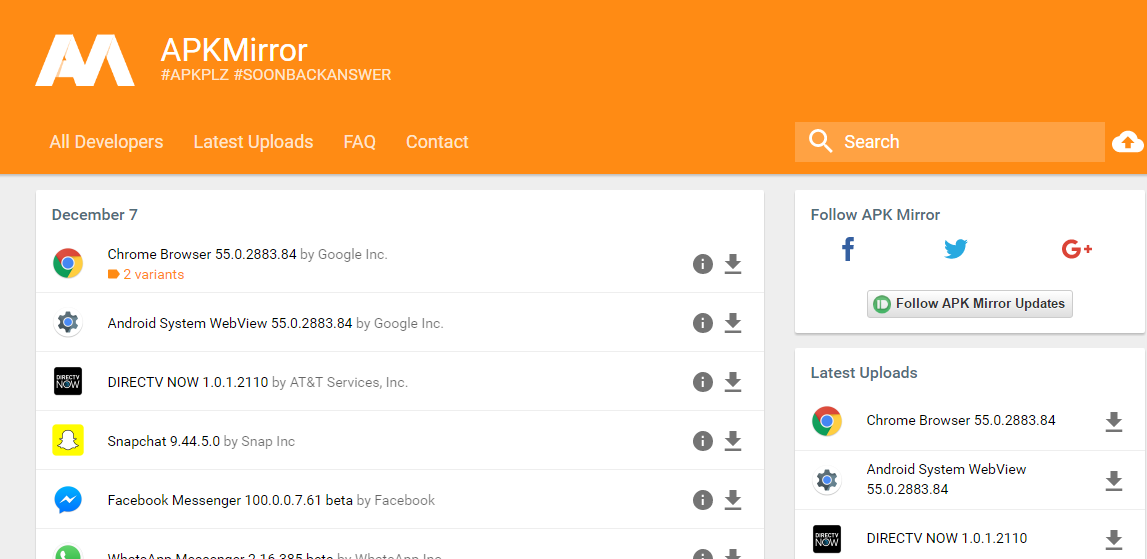
Task: Go to Latest Uploads nav item
Action: (253, 142)
